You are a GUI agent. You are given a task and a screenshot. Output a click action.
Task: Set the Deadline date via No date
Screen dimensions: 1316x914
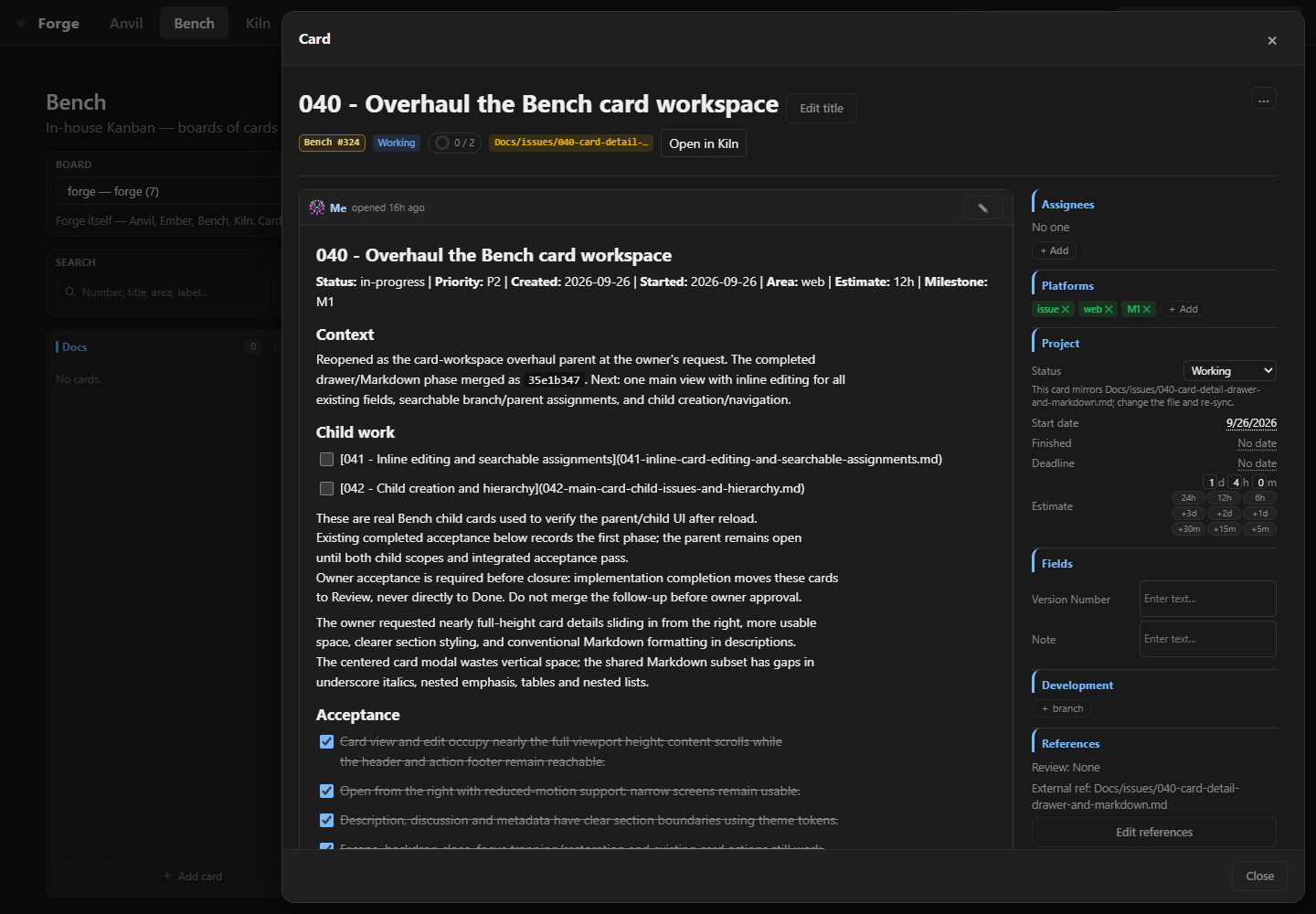click(x=1257, y=463)
